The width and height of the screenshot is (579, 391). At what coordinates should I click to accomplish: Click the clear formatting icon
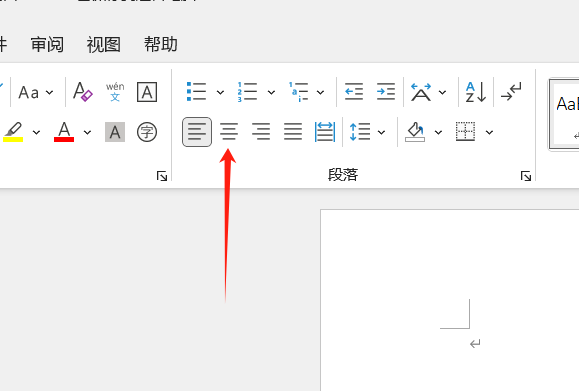point(82,92)
